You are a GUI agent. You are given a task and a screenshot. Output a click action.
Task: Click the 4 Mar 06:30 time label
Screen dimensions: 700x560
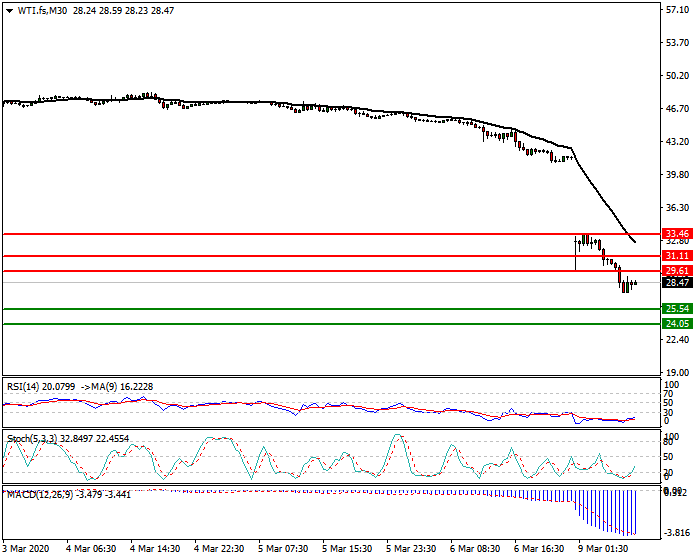[x=91, y=548]
